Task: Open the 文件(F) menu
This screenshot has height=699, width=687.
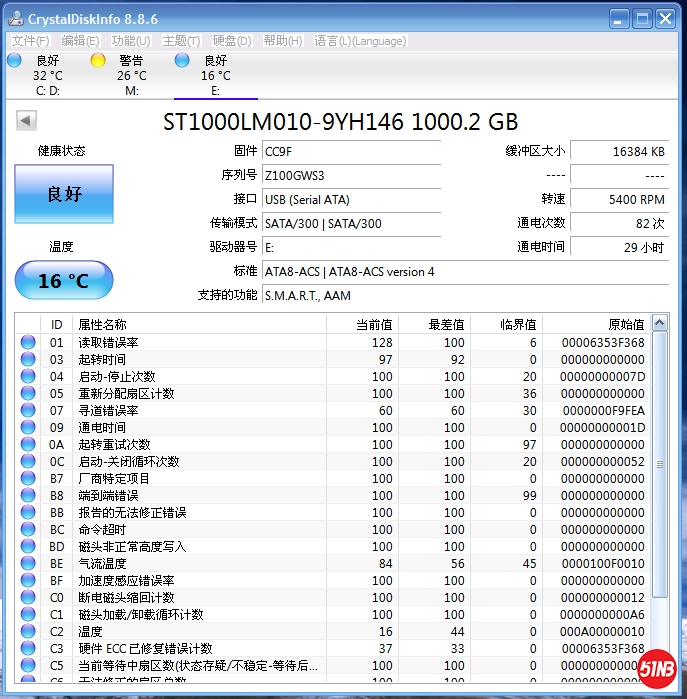Action: (x=30, y=41)
